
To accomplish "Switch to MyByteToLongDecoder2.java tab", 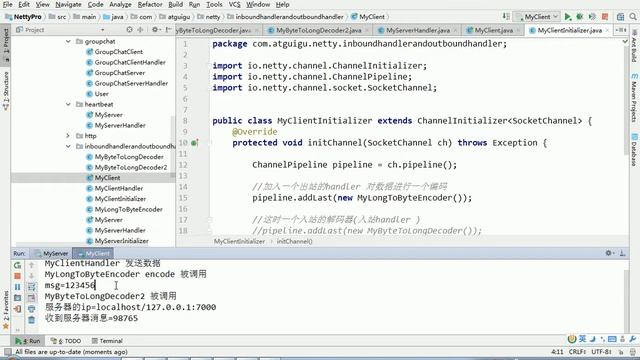I will 318,30.
